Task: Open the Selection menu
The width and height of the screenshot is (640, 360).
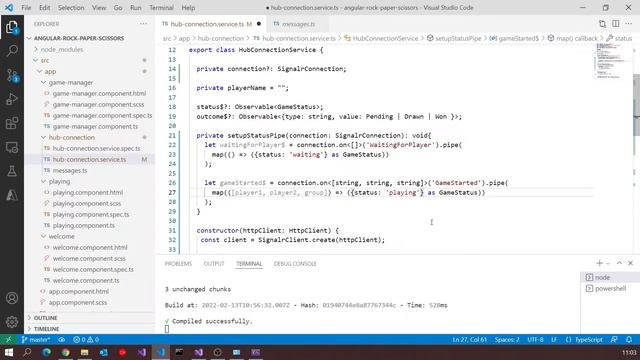Action: [x=71, y=8]
